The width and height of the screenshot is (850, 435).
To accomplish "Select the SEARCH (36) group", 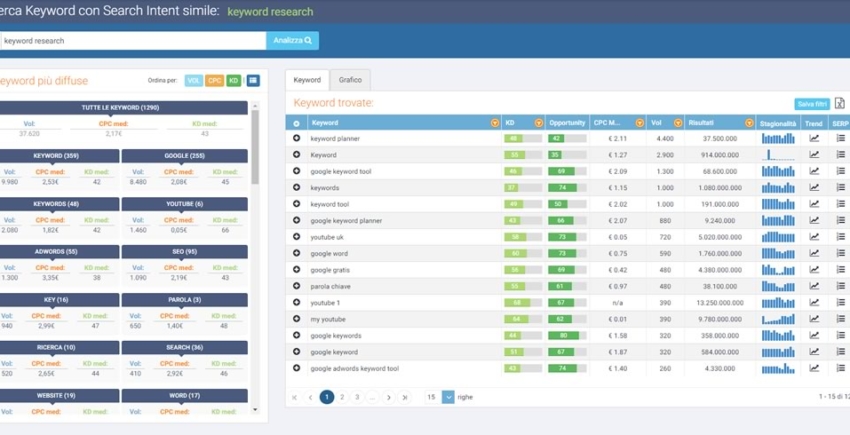I will [x=185, y=348].
